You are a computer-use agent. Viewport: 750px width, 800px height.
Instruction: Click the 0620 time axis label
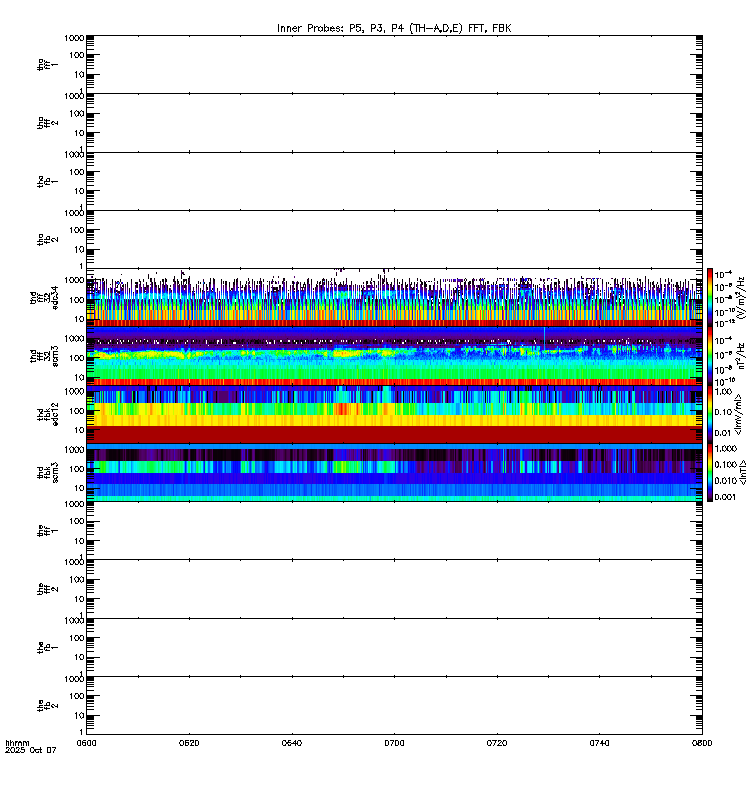coord(189,743)
